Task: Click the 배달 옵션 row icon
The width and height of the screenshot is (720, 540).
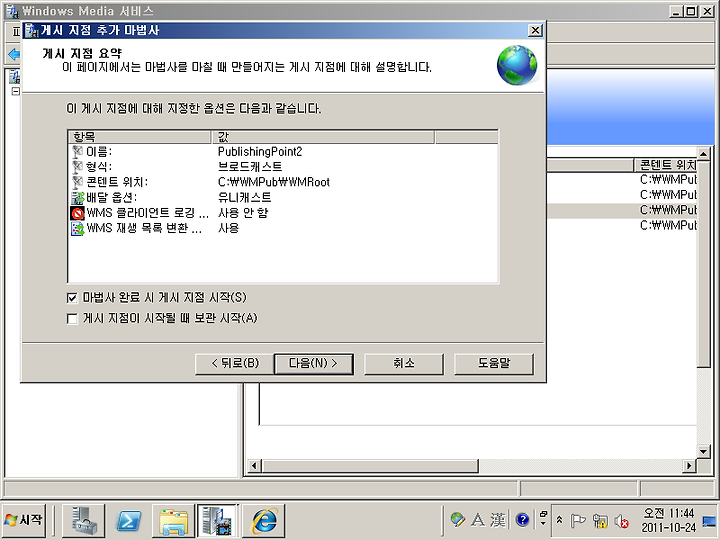Action: point(77,197)
